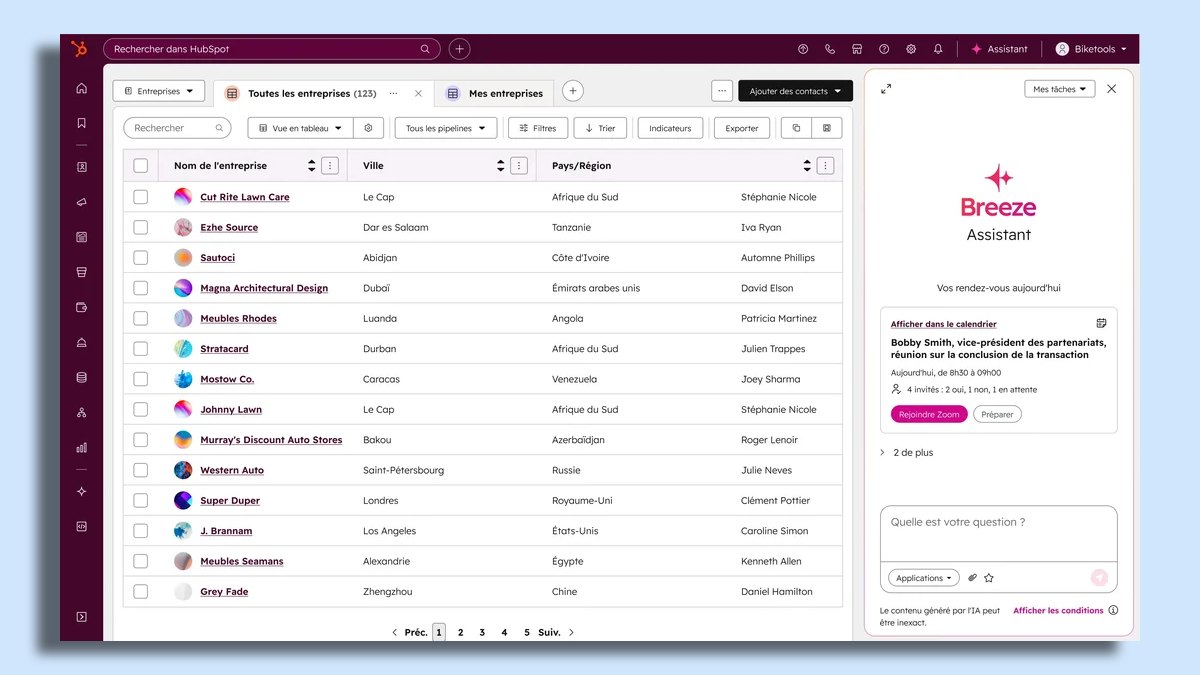
Task: Go to page 2 in the pagination
Action: click(x=460, y=632)
